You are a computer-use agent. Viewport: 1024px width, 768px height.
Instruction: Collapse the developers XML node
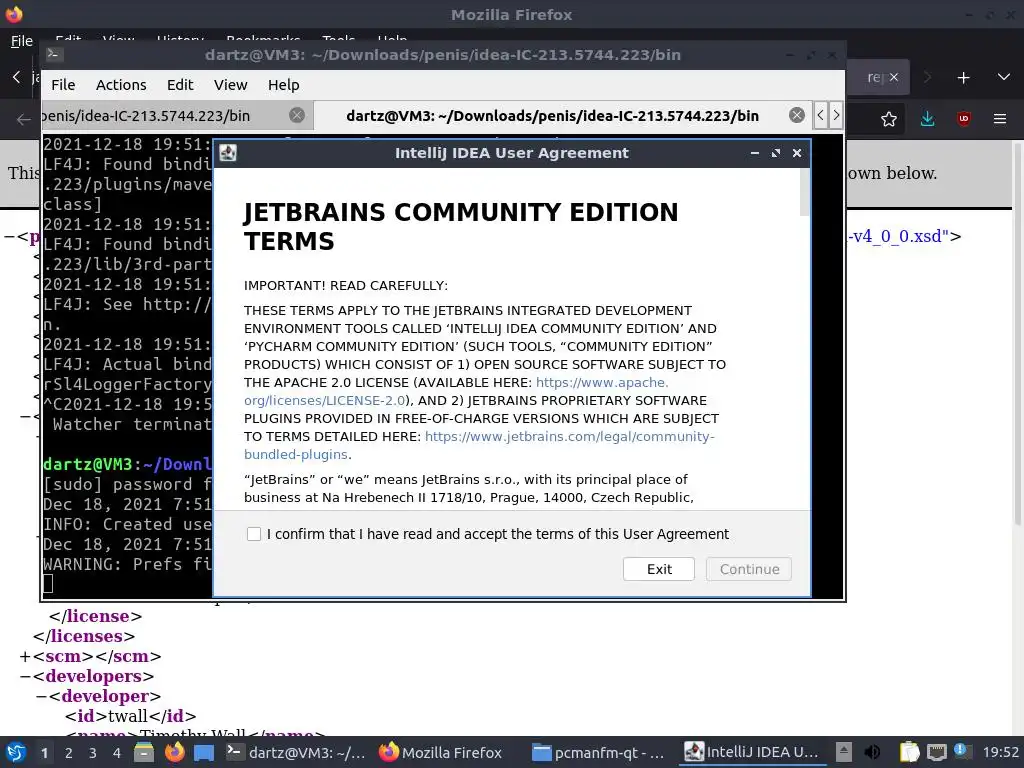click(x=25, y=677)
